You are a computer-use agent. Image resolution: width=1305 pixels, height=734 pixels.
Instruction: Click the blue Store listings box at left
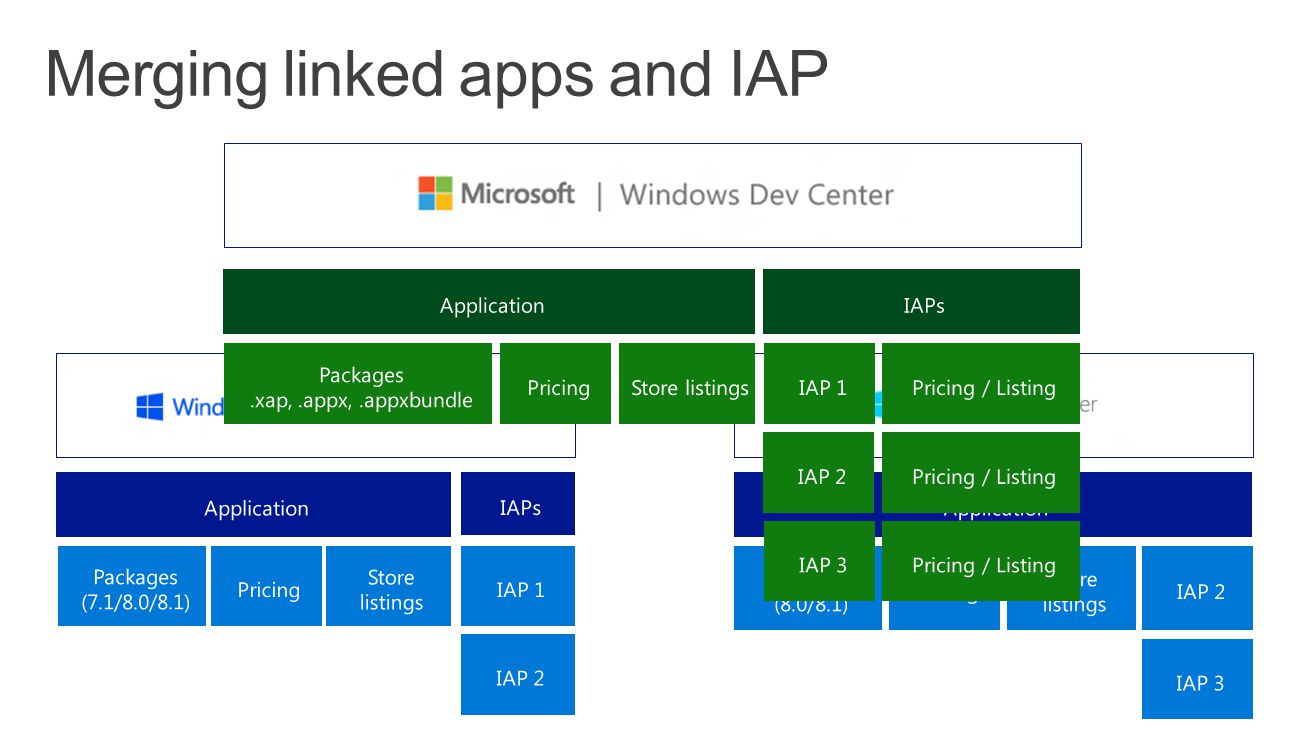(x=389, y=586)
